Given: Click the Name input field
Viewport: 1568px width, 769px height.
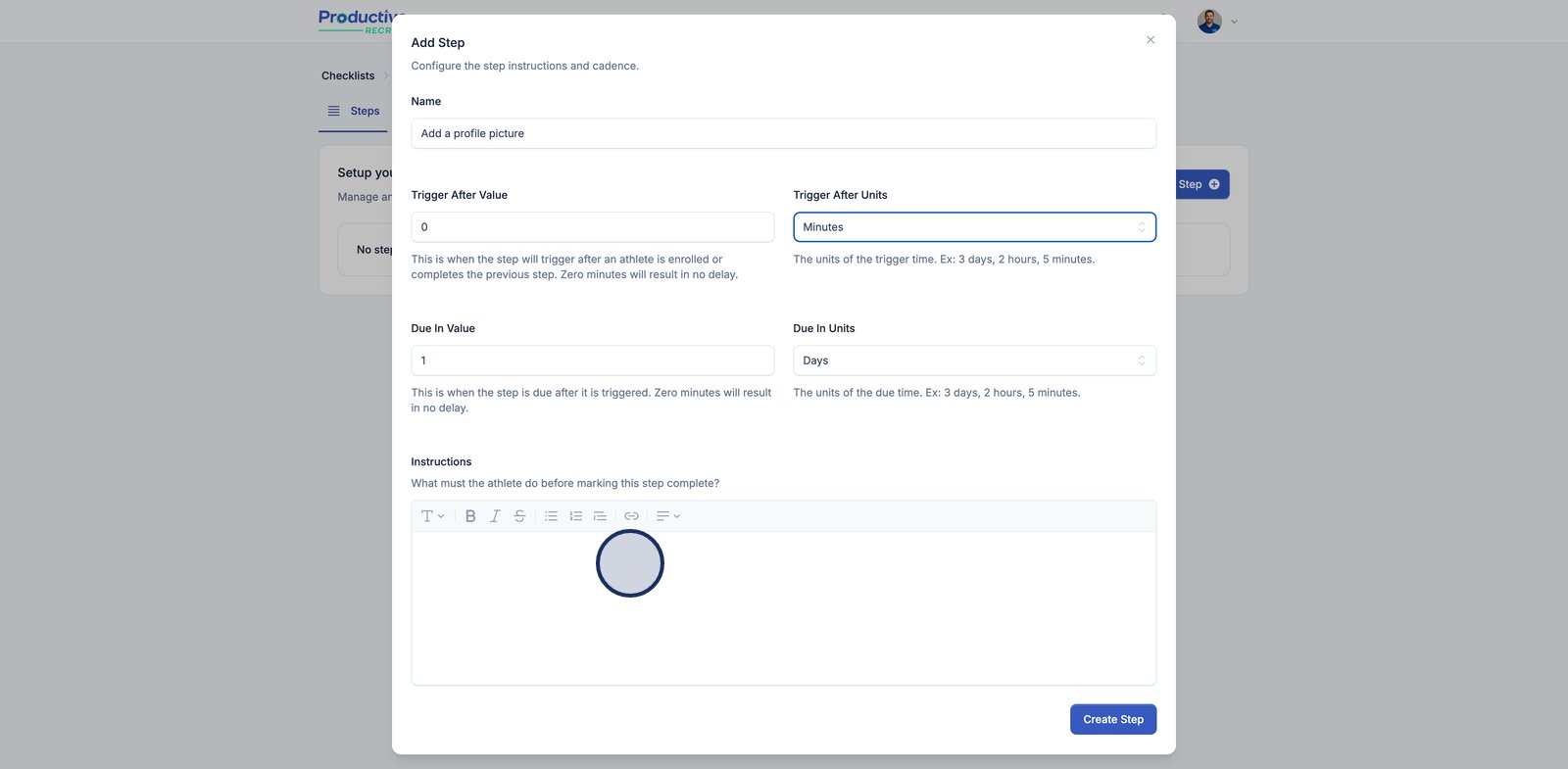Looking at the screenshot, I should click(783, 133).
